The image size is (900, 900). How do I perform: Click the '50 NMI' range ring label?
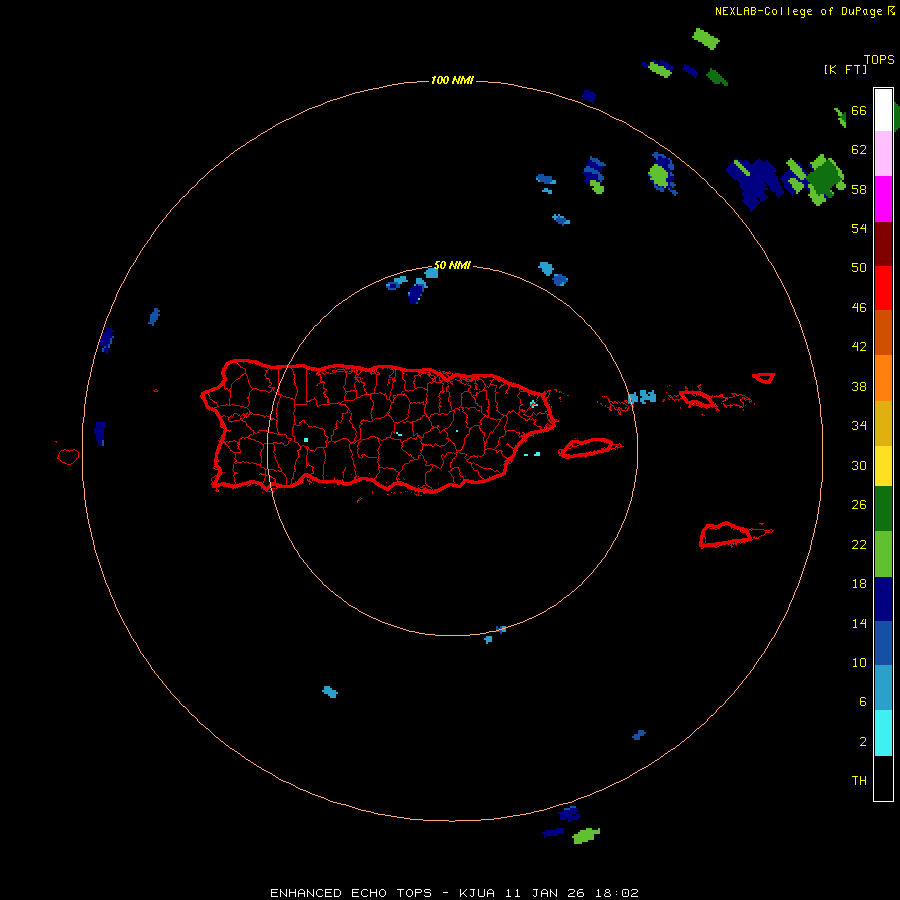pyautogui.click(x=452, y=265)
